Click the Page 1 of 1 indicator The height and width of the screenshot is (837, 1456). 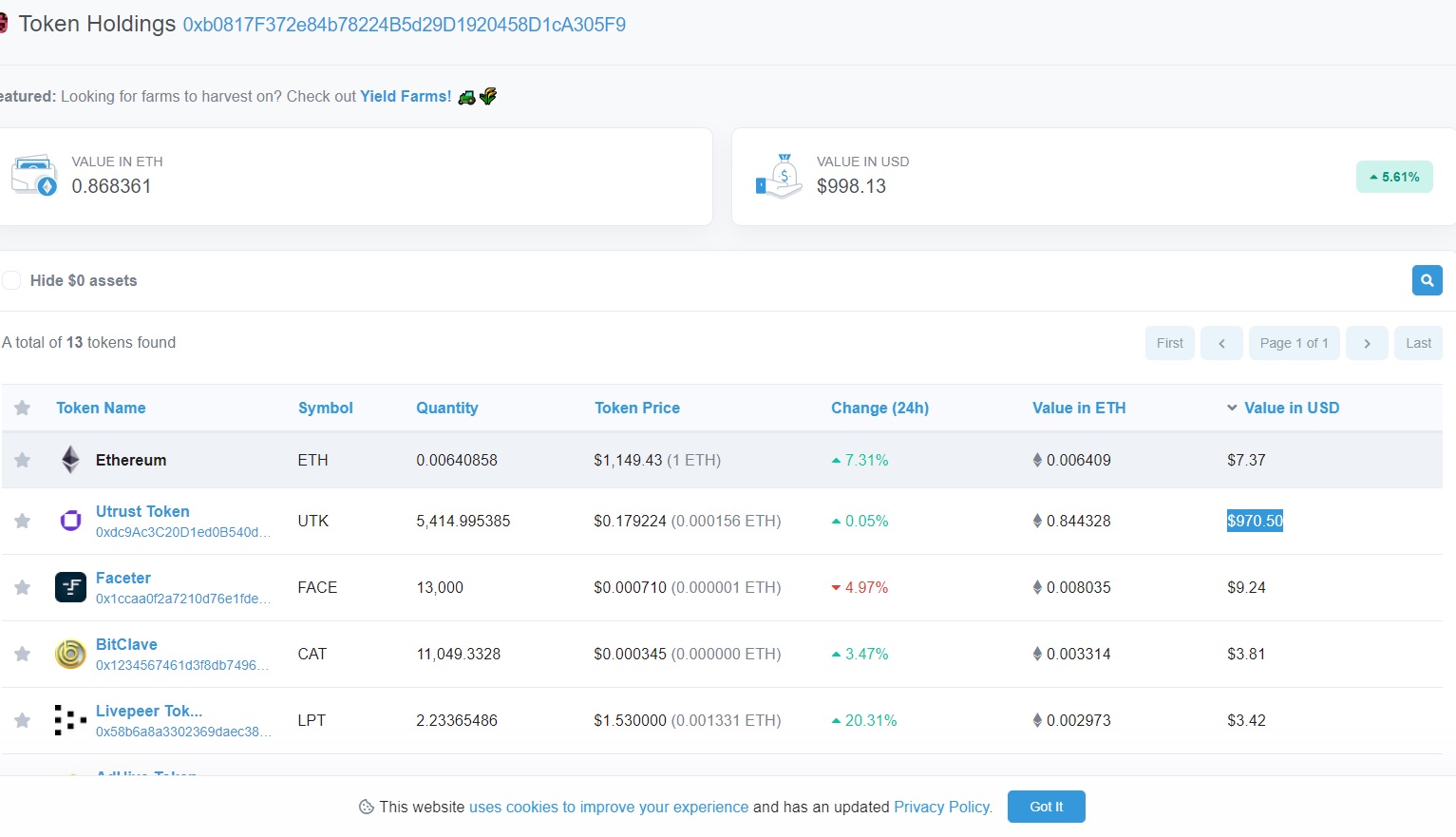pyautogui.click(x=1294, y=343)
